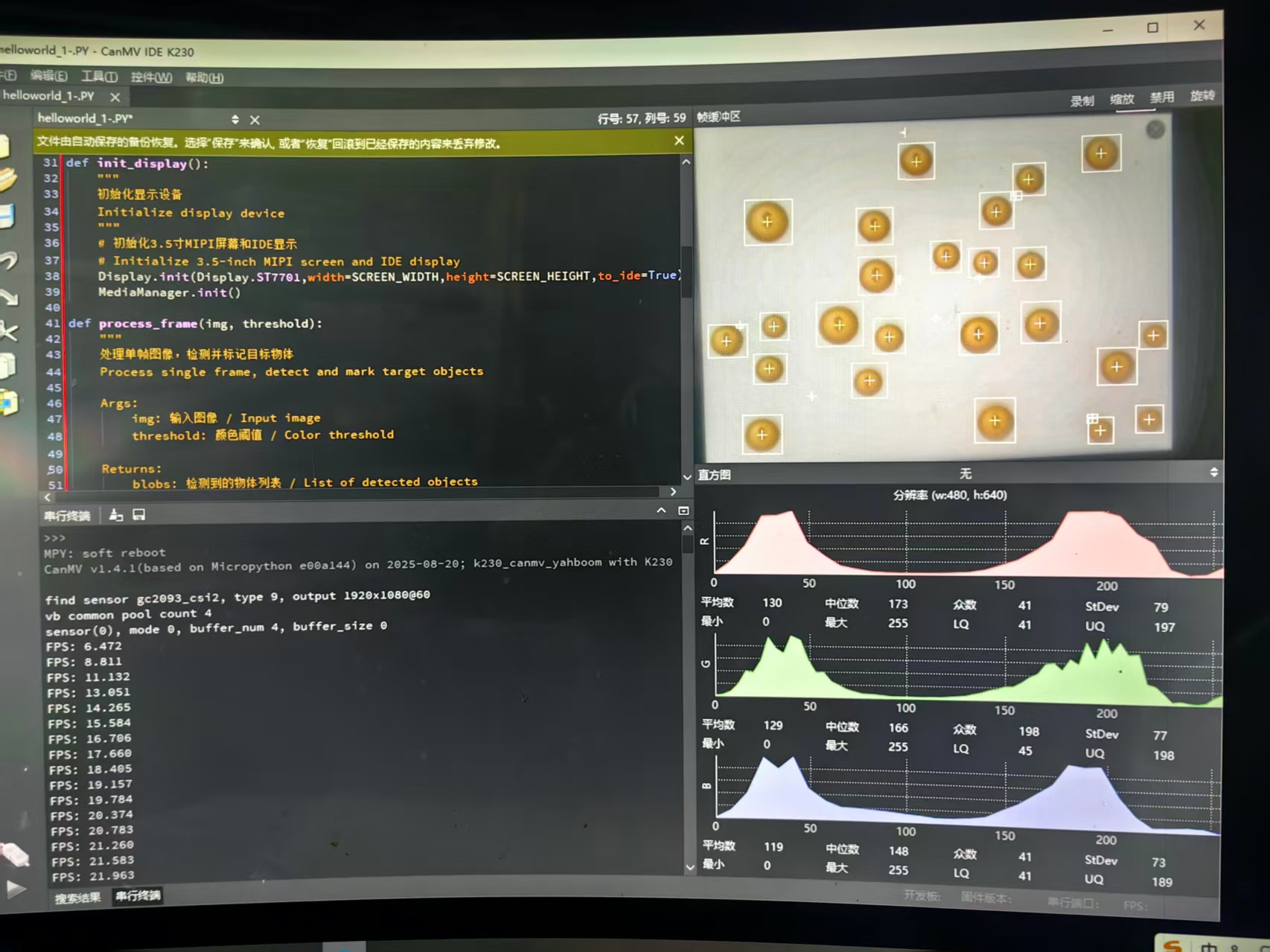Screen dimensions: 1270x952
Task: Toggle the 禁用 (disable) frame buffer option
Action: (1161, 98)
